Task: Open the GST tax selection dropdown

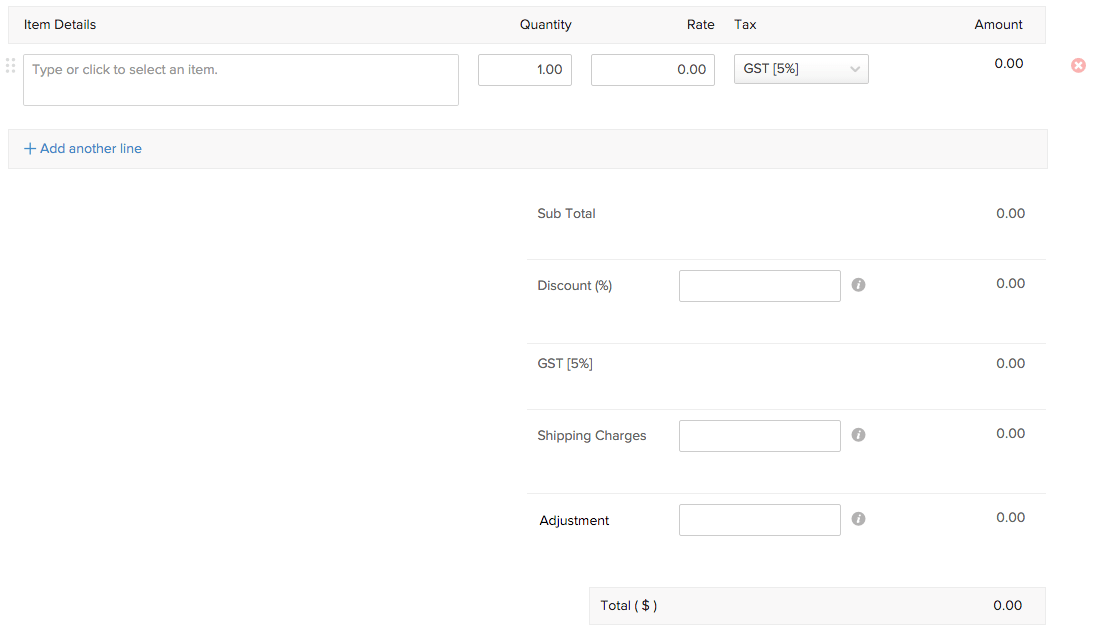Action: 800,69
